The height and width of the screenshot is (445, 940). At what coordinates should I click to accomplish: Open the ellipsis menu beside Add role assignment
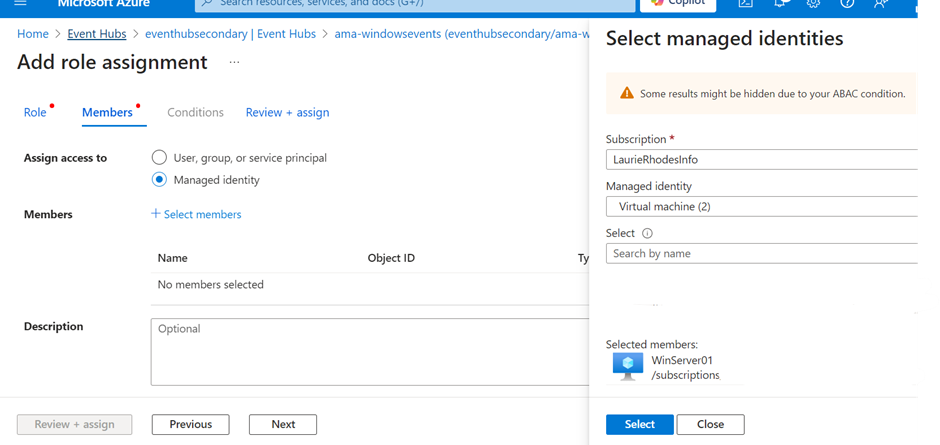pos(234,62)
